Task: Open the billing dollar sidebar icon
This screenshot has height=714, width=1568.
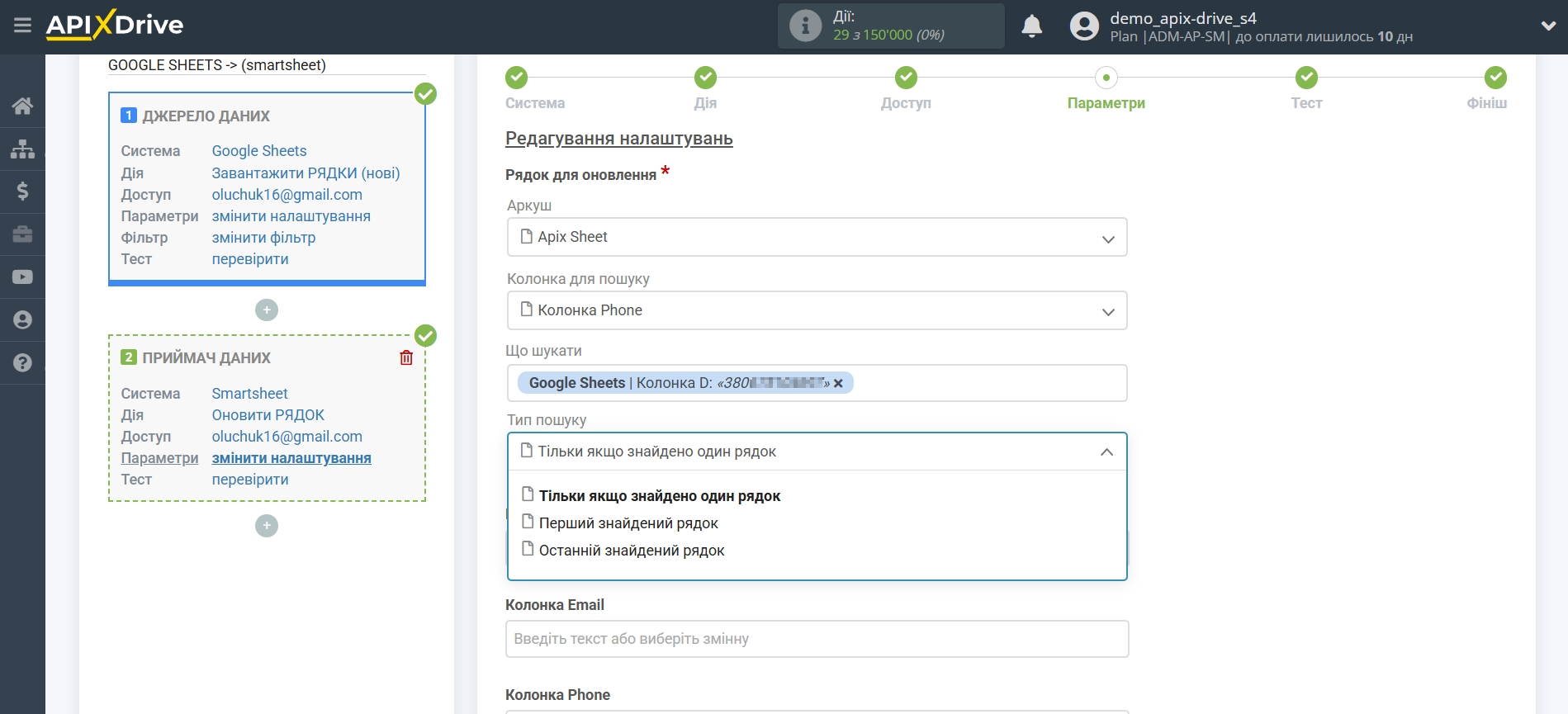Action: coord(22,192)
